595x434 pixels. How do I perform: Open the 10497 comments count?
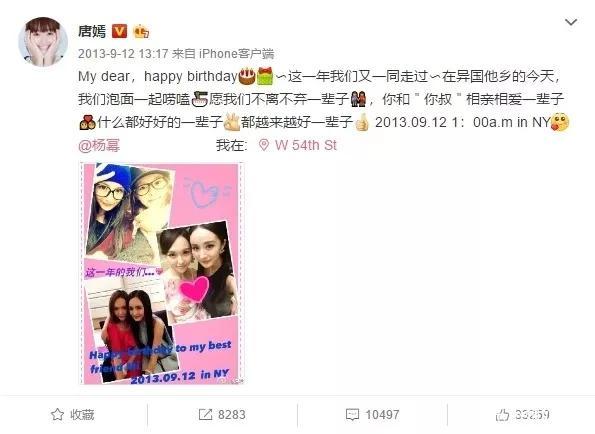(382, 415)
